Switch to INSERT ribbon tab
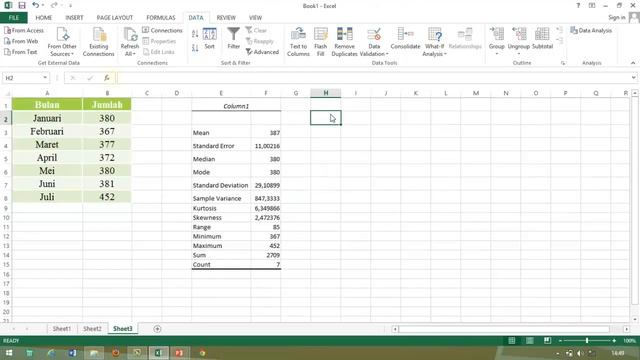The width and height of the screenshot is (640, 360). point(74,18)
